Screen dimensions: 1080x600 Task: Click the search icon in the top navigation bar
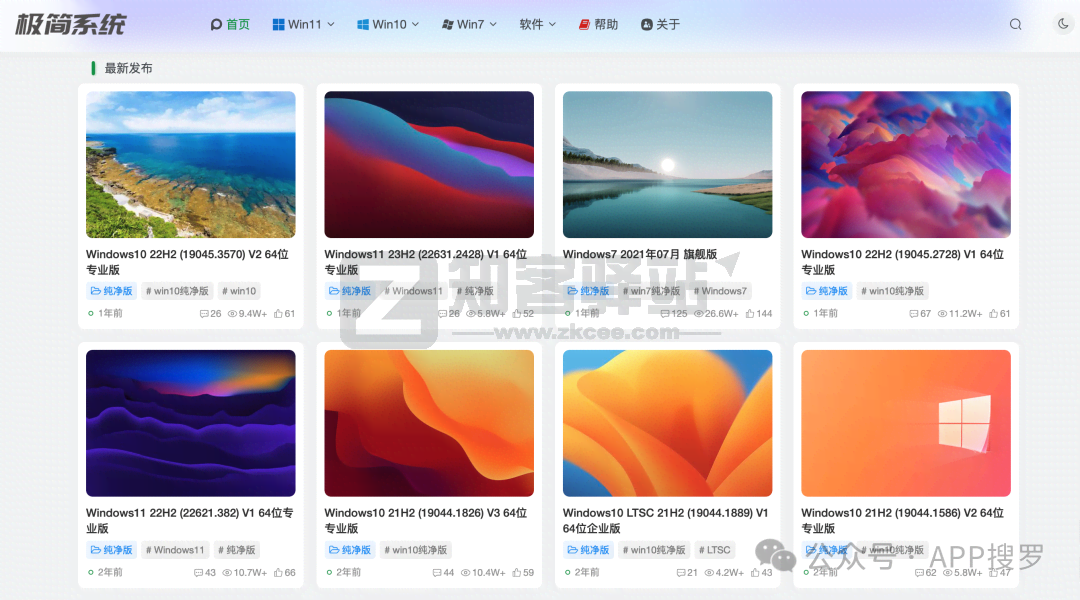1015,23
